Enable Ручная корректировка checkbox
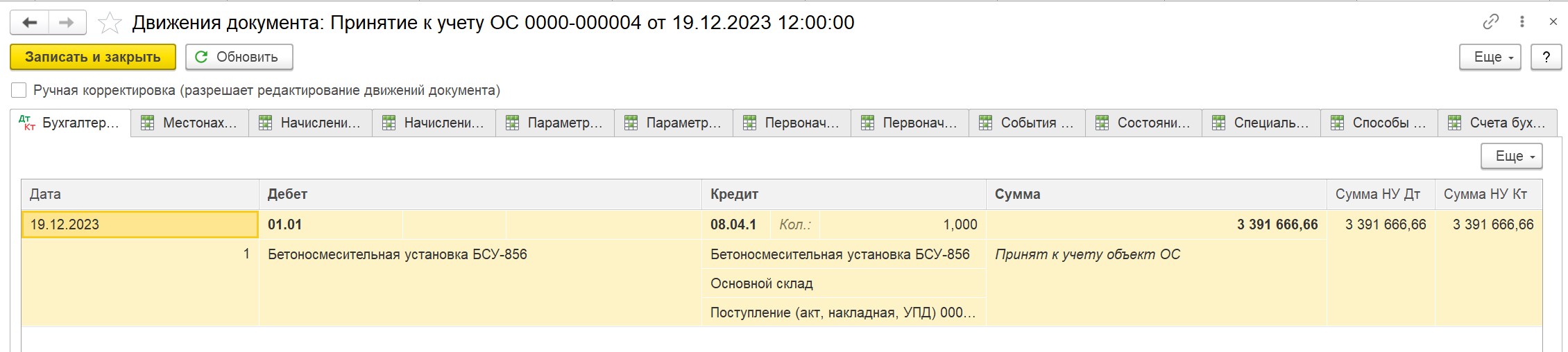This screenshot has height=352, width=1568. pos(19,90)
